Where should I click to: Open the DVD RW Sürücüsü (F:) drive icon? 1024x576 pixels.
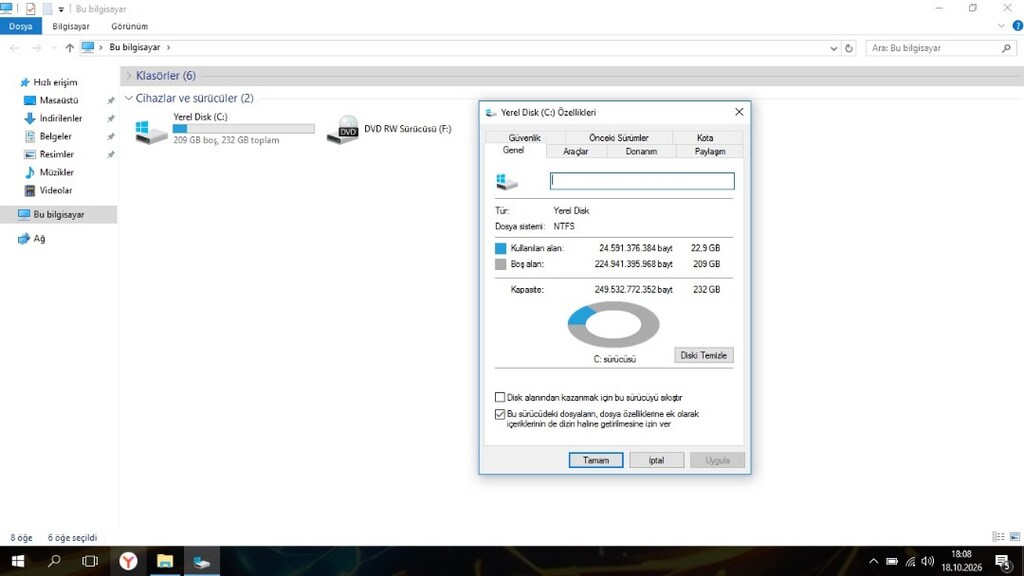[343, 129]
